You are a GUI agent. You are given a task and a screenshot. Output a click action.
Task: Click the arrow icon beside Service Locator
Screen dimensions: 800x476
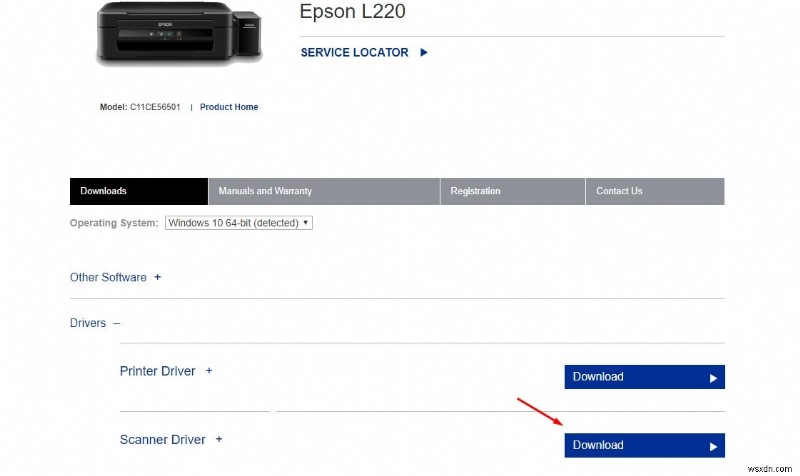[x=423, y=53]
